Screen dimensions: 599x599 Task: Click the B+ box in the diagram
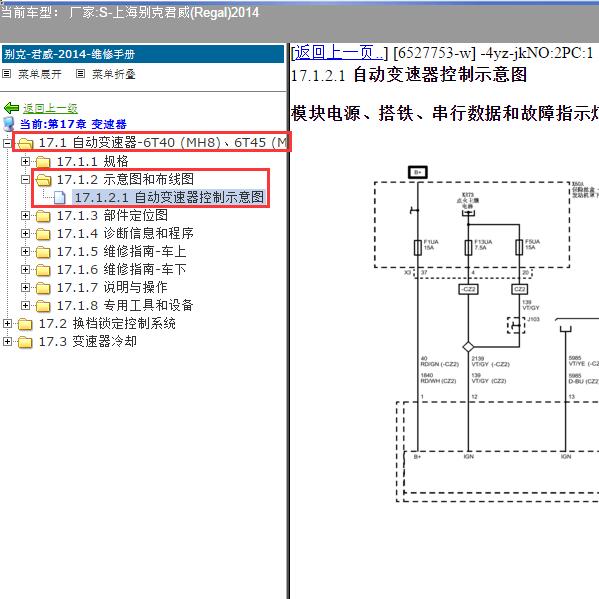pyautogui.click(x=418, y=172)
